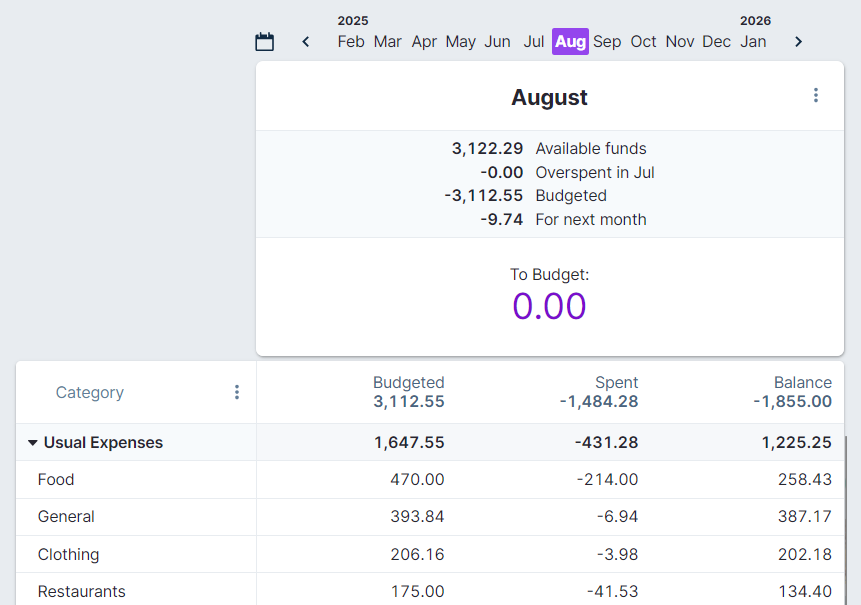Viewport: 861px width, 605px height.
Task: Jump to the Jan 2026 tab
Action: coord(753,41)
